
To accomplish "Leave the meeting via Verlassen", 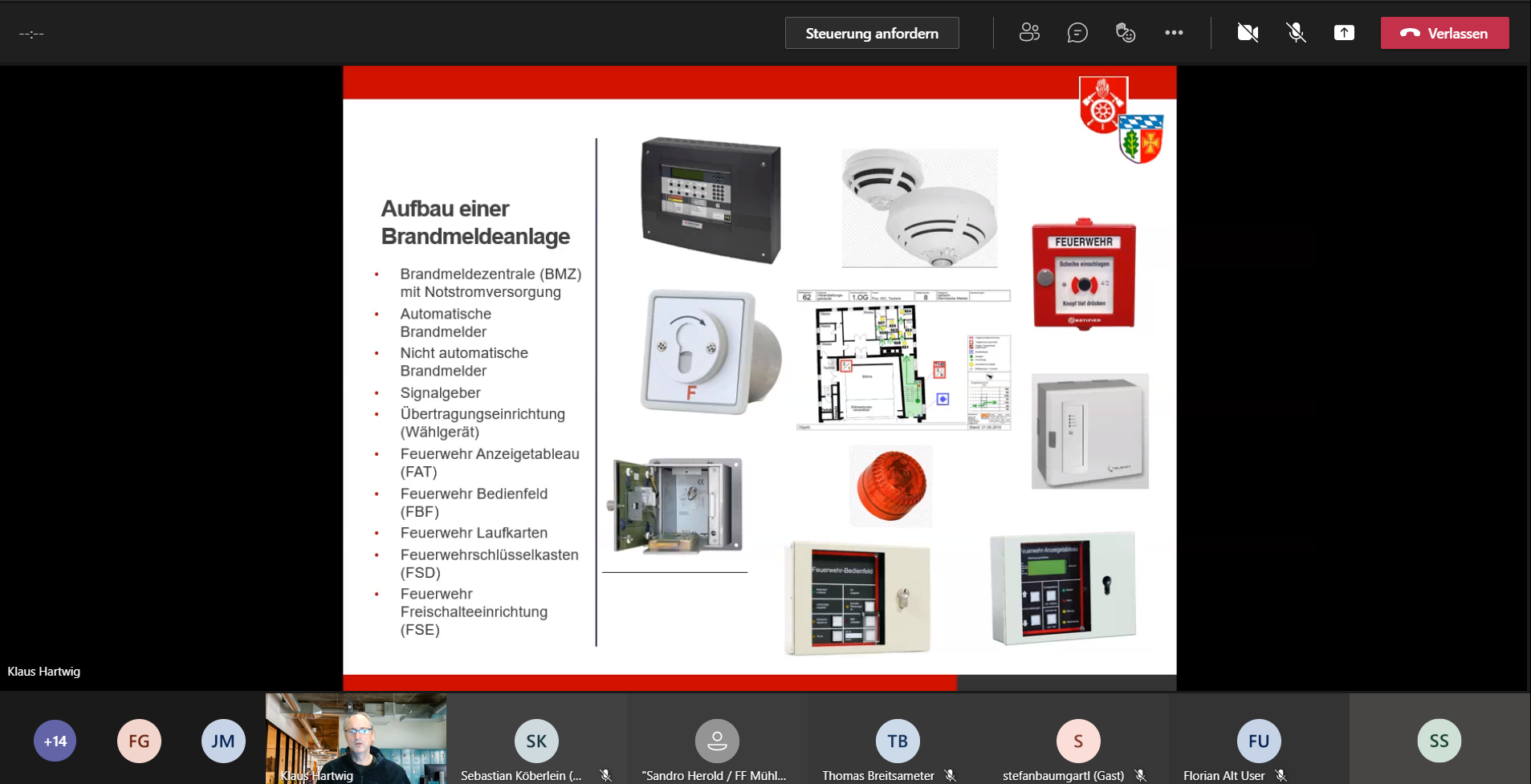I will tap(1444, 33).
